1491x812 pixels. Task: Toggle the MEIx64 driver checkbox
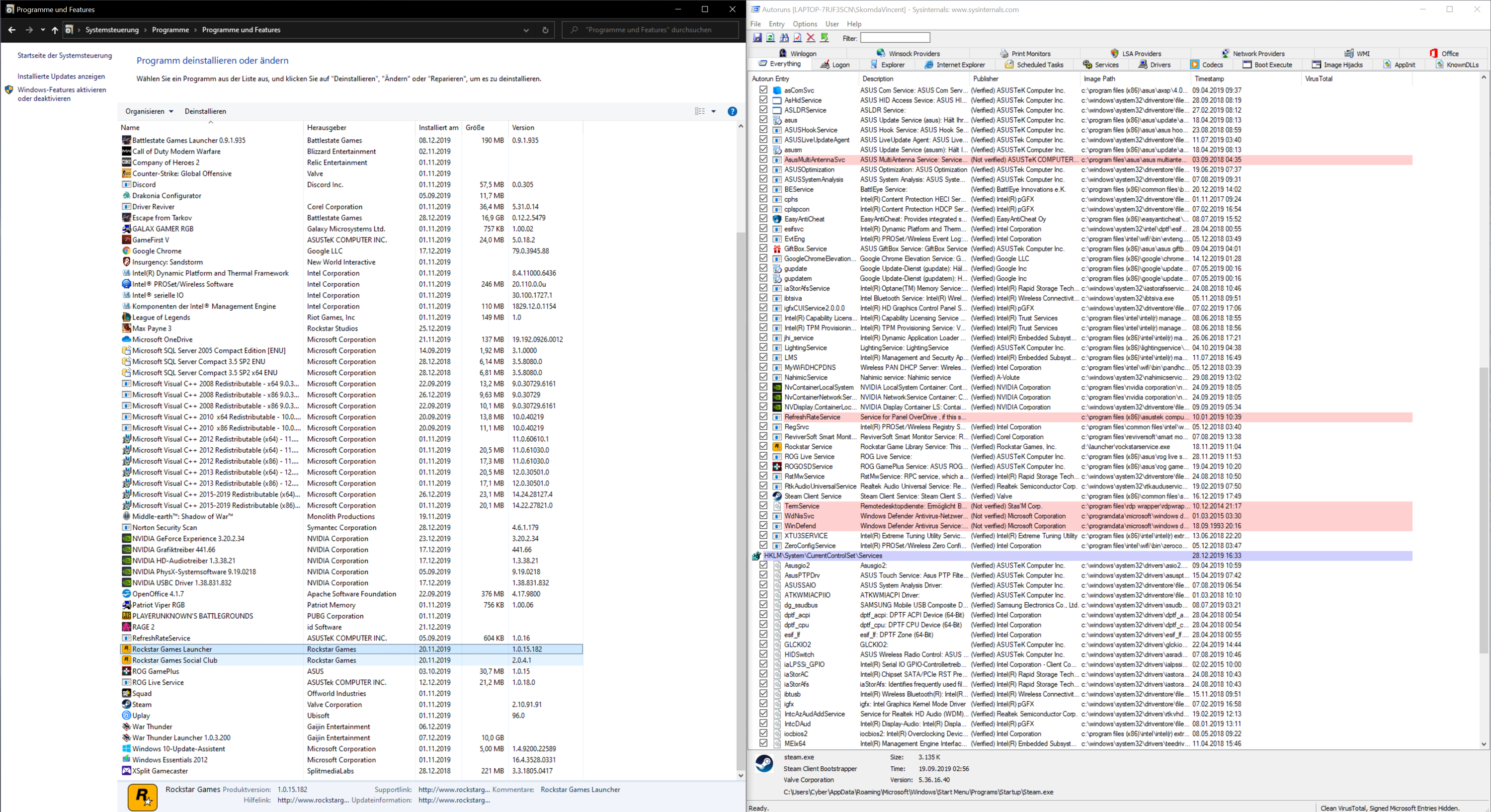point(763,743)
